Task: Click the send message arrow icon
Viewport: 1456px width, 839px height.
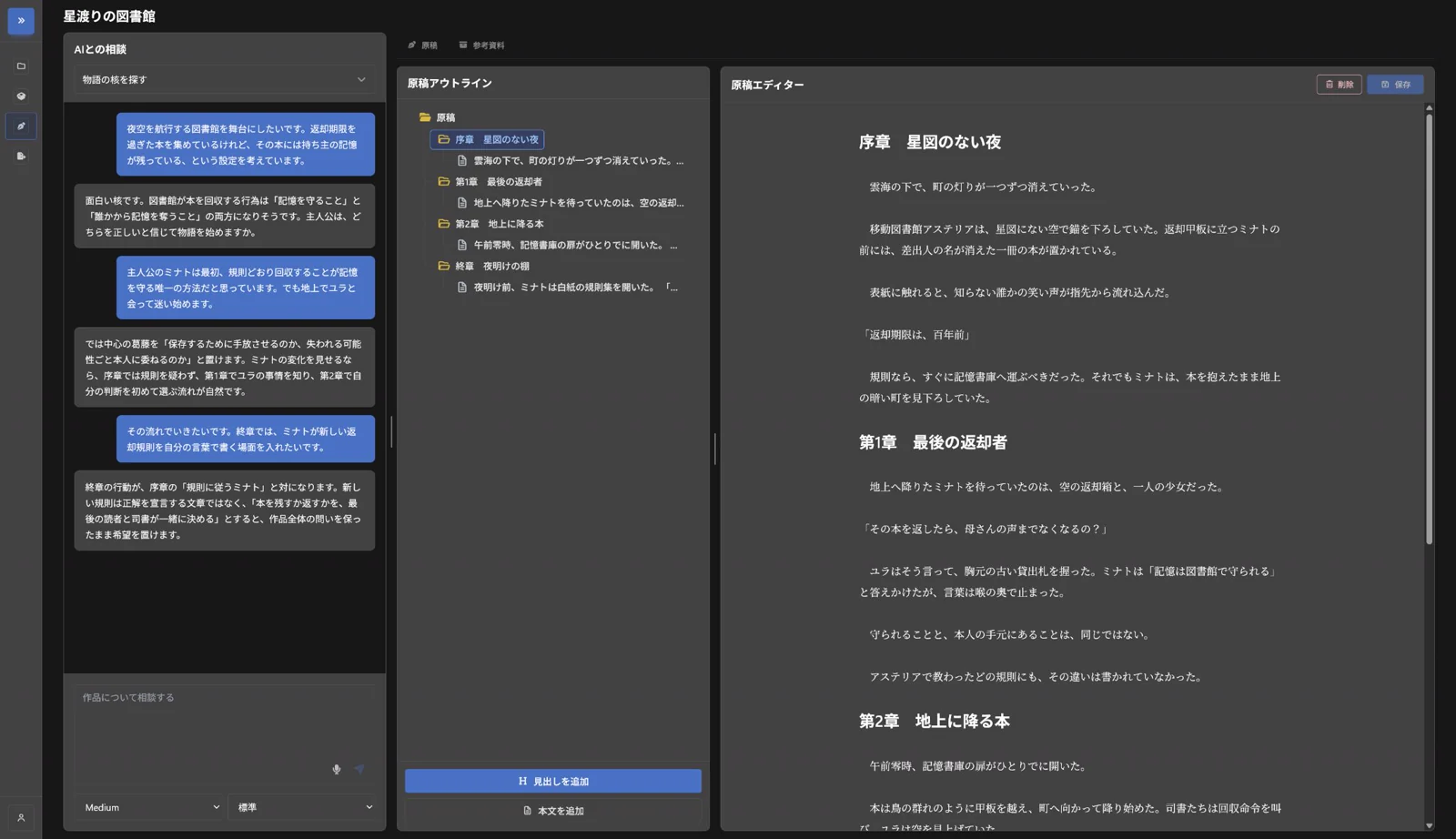Action: (x=359, y=770)
